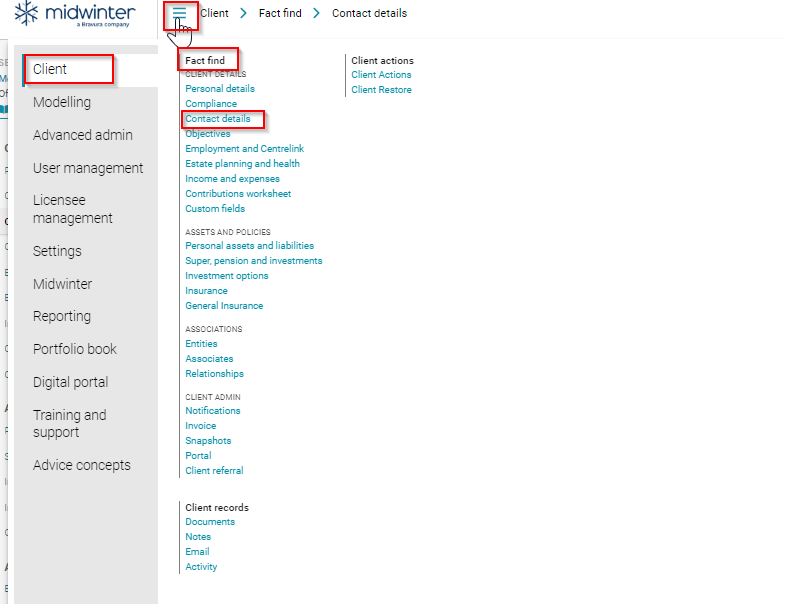Open Estate planning and health link
The height and width of the screenshot is (604, 785).
(x=242, y=164)
